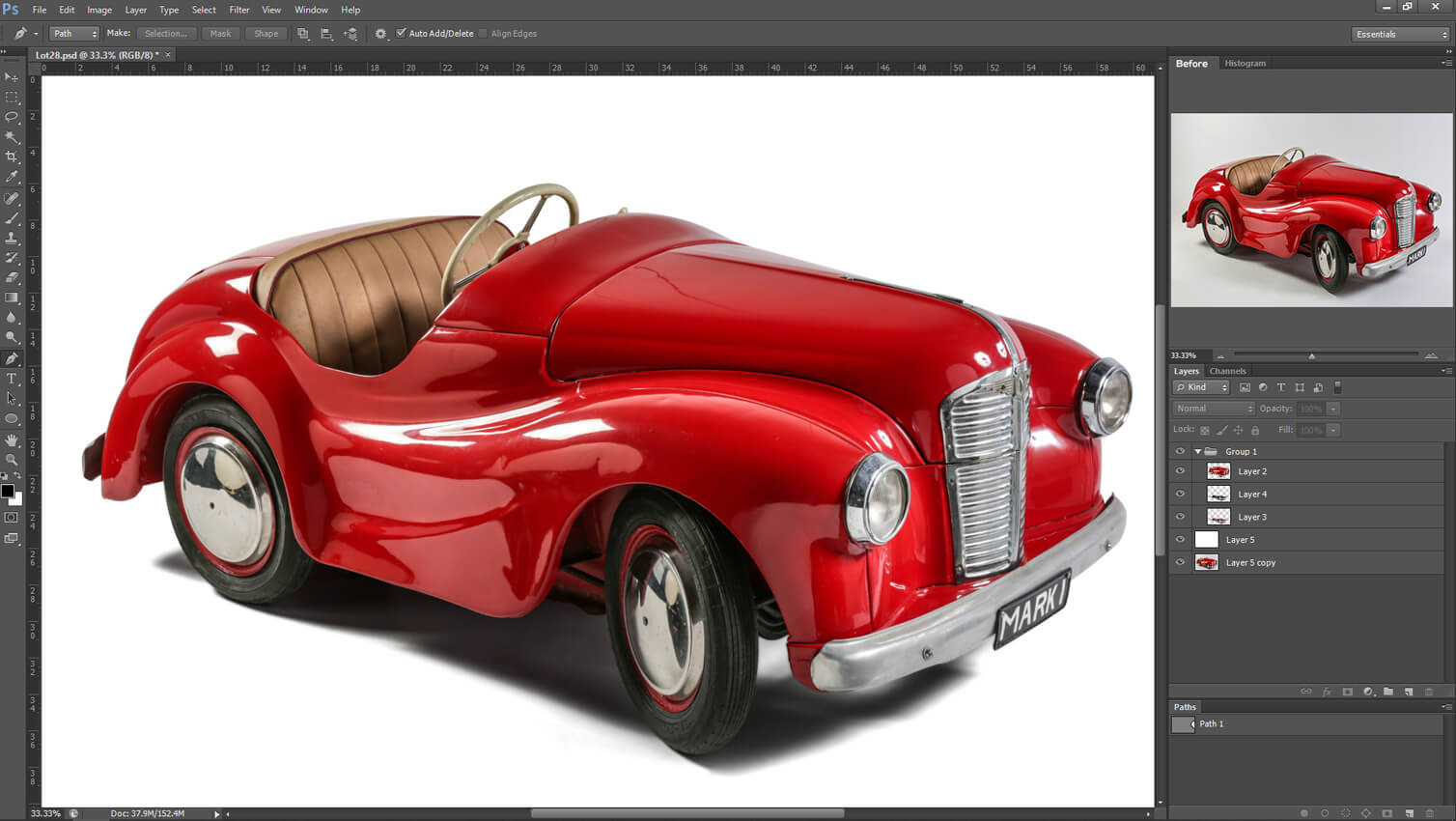Image resolution: width=1456 pixels, height=821 pixels.
Task: Select the Blur tool
Action: (12, 318)
